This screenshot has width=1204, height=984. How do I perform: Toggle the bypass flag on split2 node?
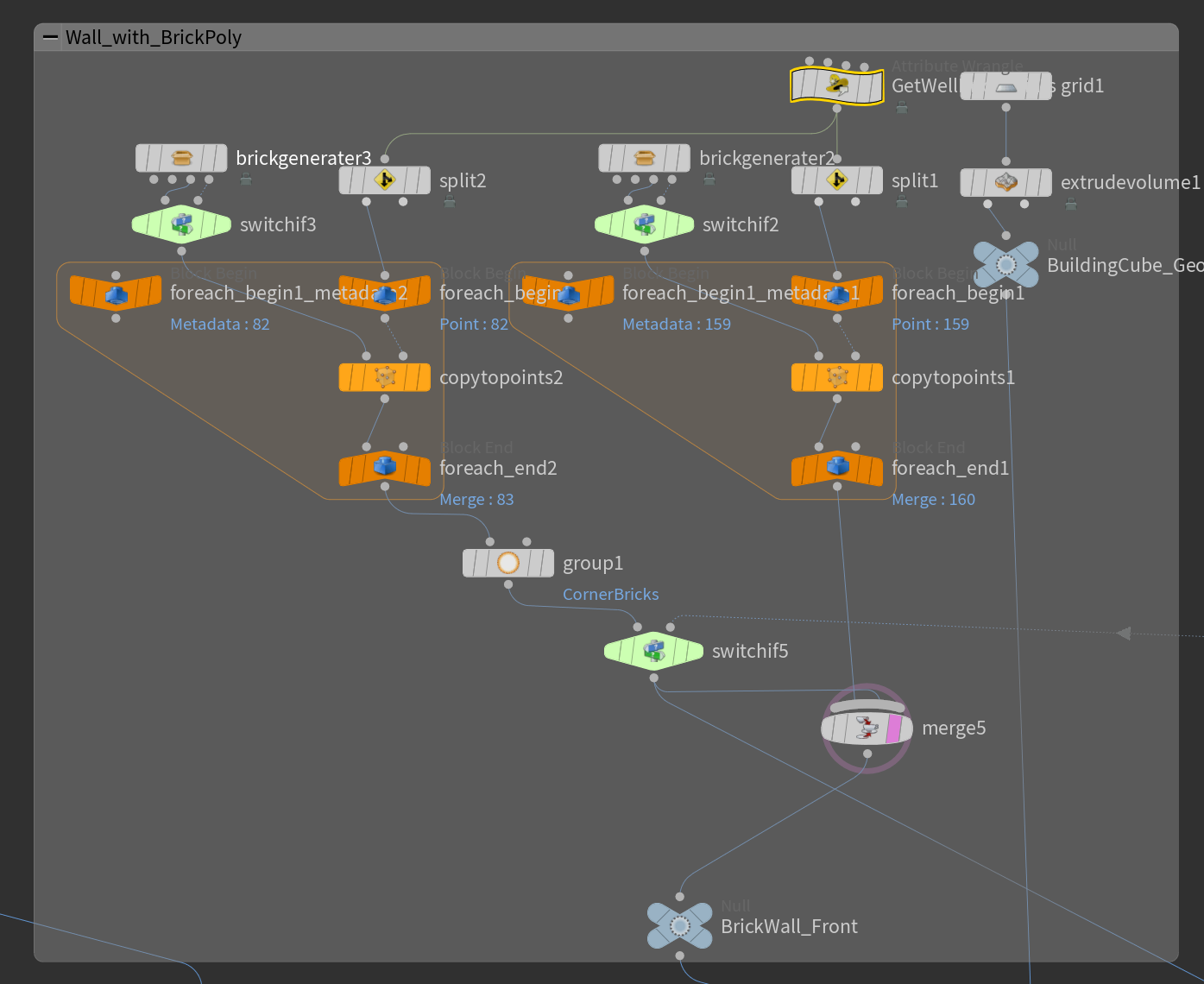point(346,180)
